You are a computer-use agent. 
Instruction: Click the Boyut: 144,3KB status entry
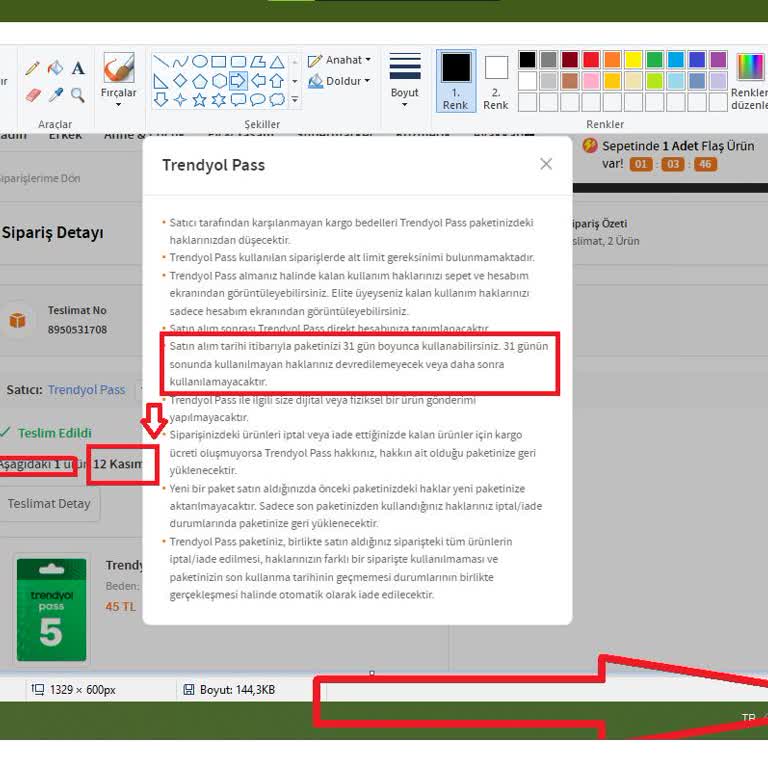point(229,690)
